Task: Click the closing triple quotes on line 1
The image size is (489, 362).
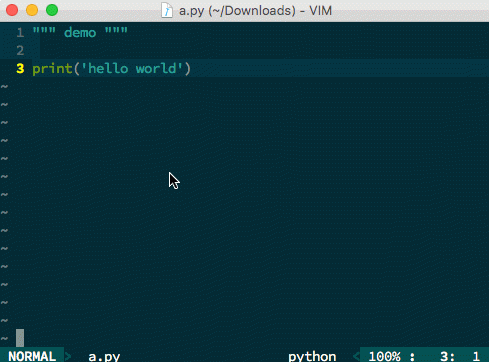Action: 116,30
